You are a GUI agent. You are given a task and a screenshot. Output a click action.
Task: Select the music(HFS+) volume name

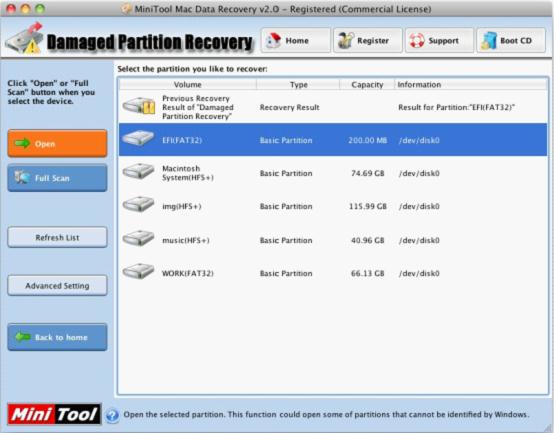coord(186,241)
